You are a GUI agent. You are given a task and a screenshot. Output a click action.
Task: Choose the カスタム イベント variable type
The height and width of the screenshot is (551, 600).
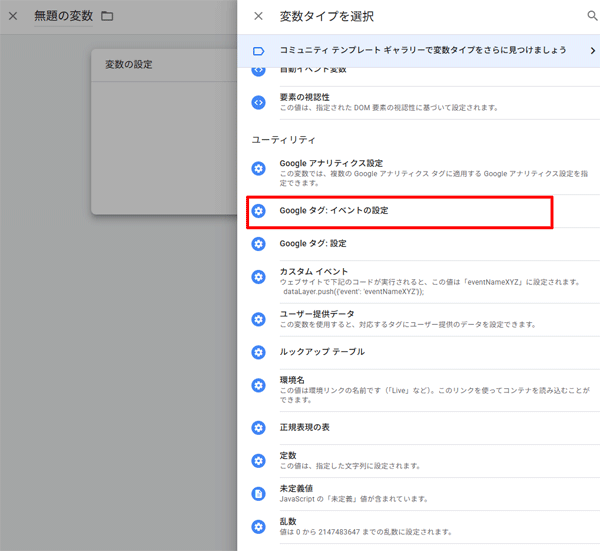[x=315, y=271]
